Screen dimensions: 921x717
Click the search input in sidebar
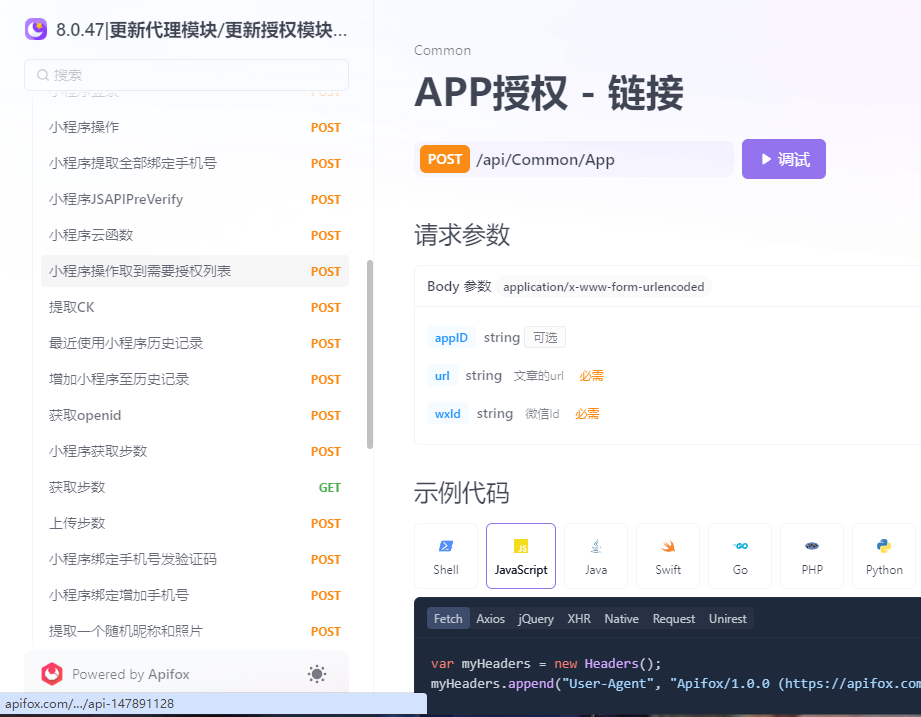[186, 75]
